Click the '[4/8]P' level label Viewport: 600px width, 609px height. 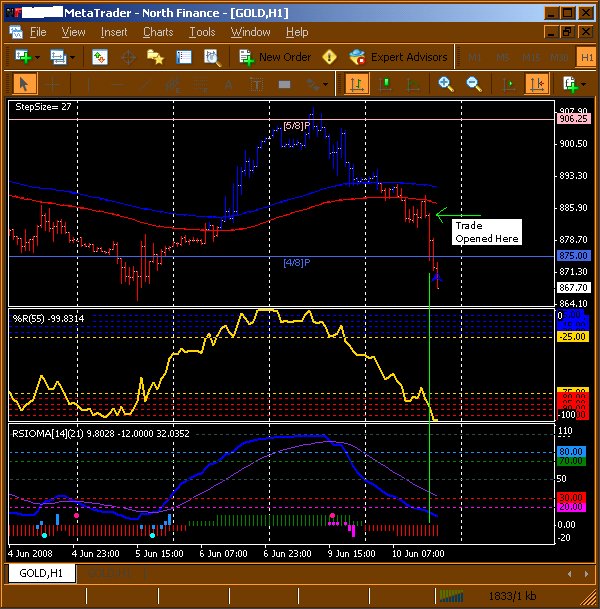297,263
